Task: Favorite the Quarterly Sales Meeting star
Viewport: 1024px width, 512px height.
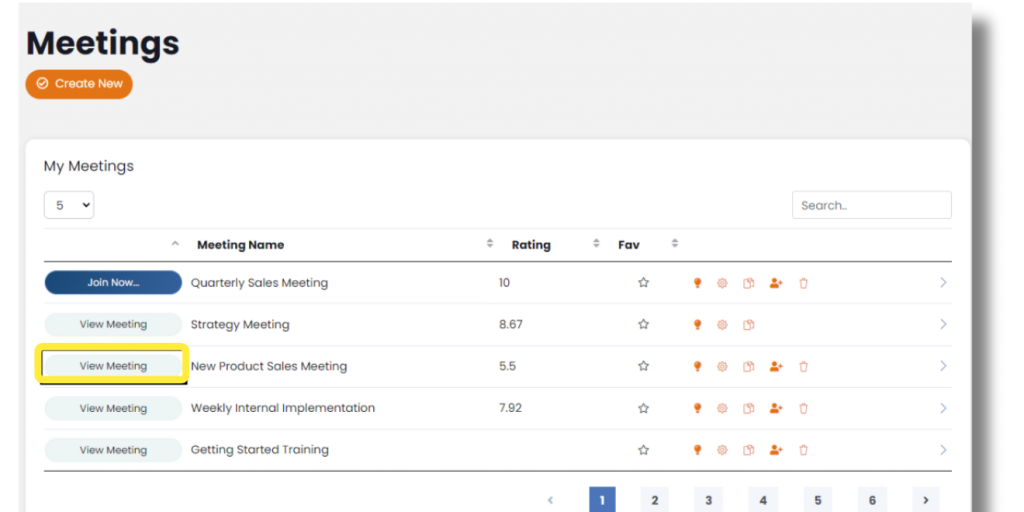Action: 643,283
